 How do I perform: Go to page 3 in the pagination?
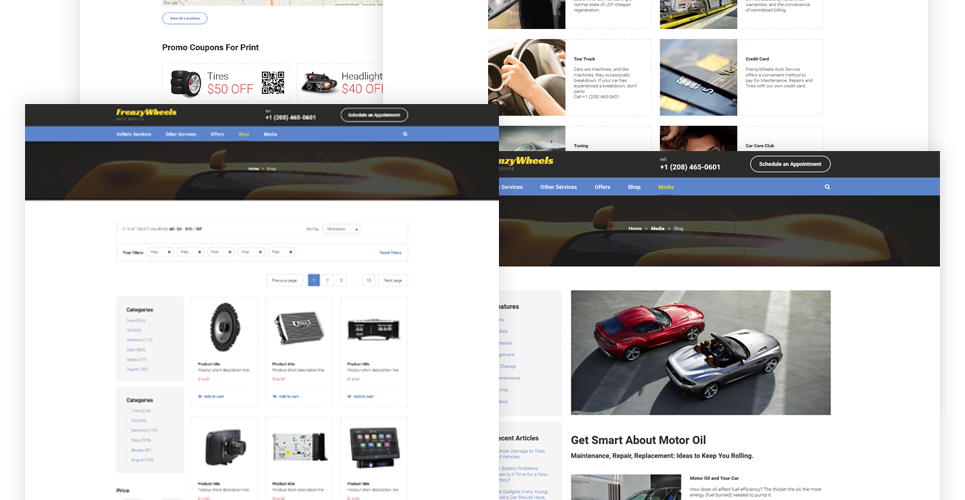pyautogui.click(x=341, y=280)
